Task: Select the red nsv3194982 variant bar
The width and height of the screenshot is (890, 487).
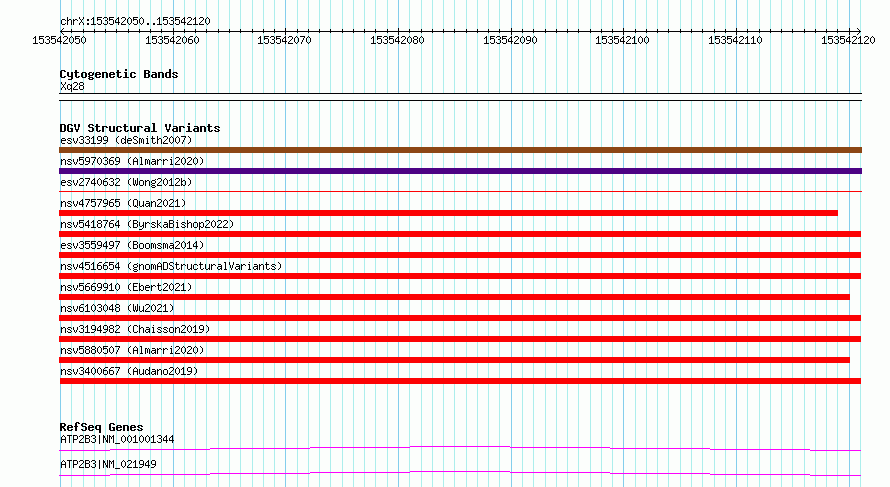Action: coord(460,339)
